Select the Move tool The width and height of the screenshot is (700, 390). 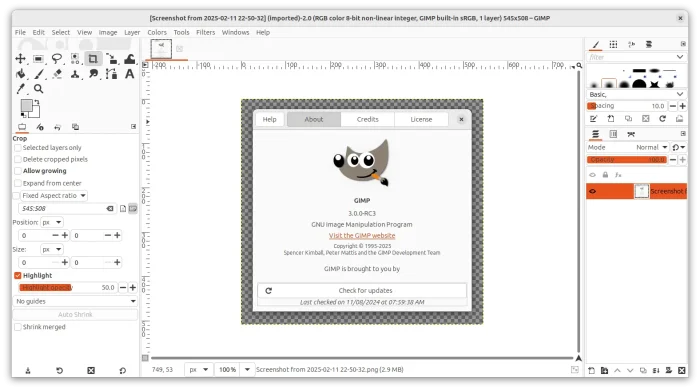[x=21, y=59]
